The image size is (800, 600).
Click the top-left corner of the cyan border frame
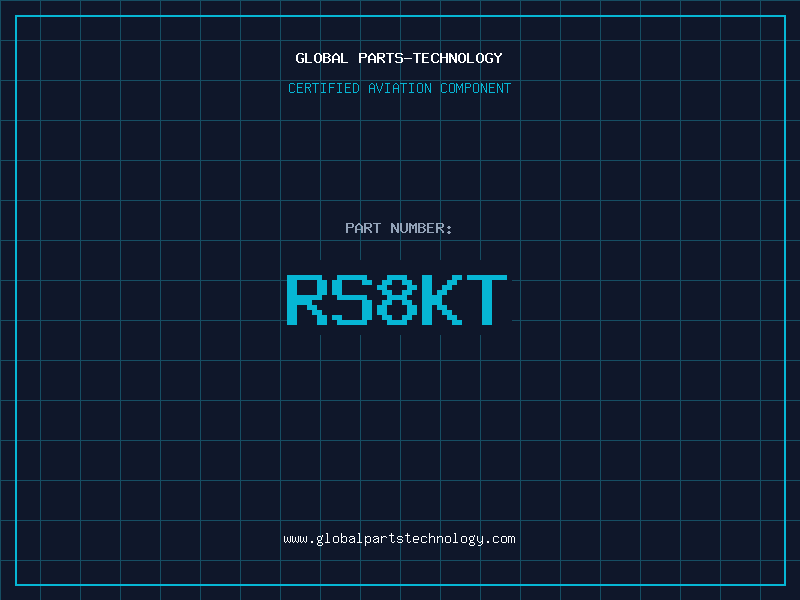(16, 16)
